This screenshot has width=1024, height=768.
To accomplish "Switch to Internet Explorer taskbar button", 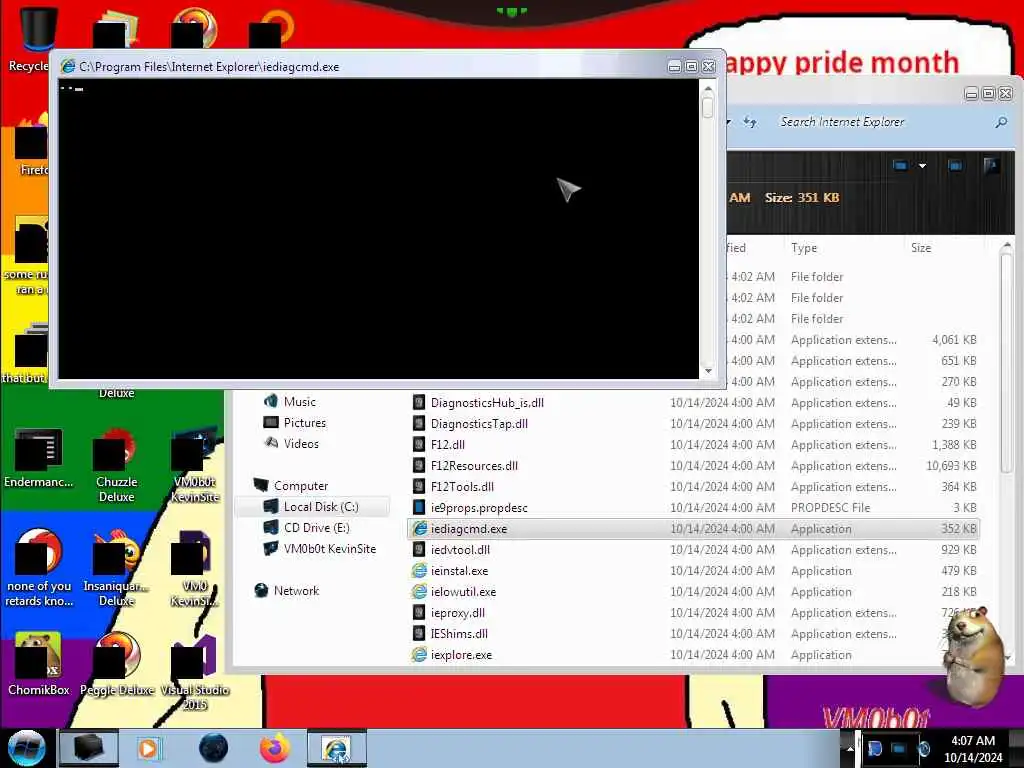I will click(336, 748).
